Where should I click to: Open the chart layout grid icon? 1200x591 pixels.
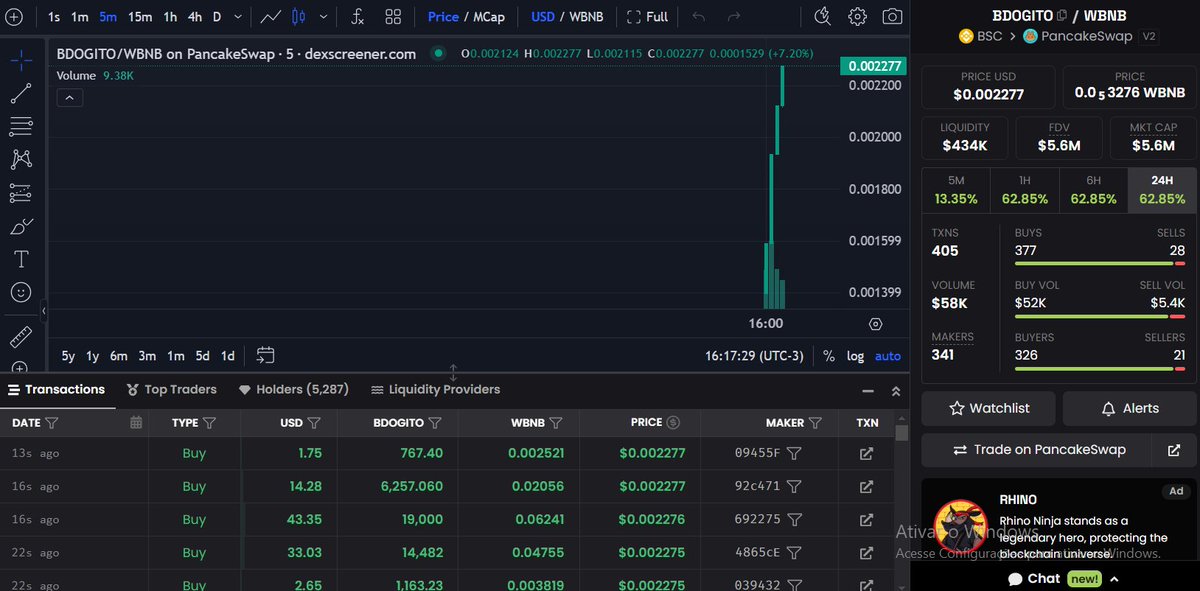[x=393, y=17]
